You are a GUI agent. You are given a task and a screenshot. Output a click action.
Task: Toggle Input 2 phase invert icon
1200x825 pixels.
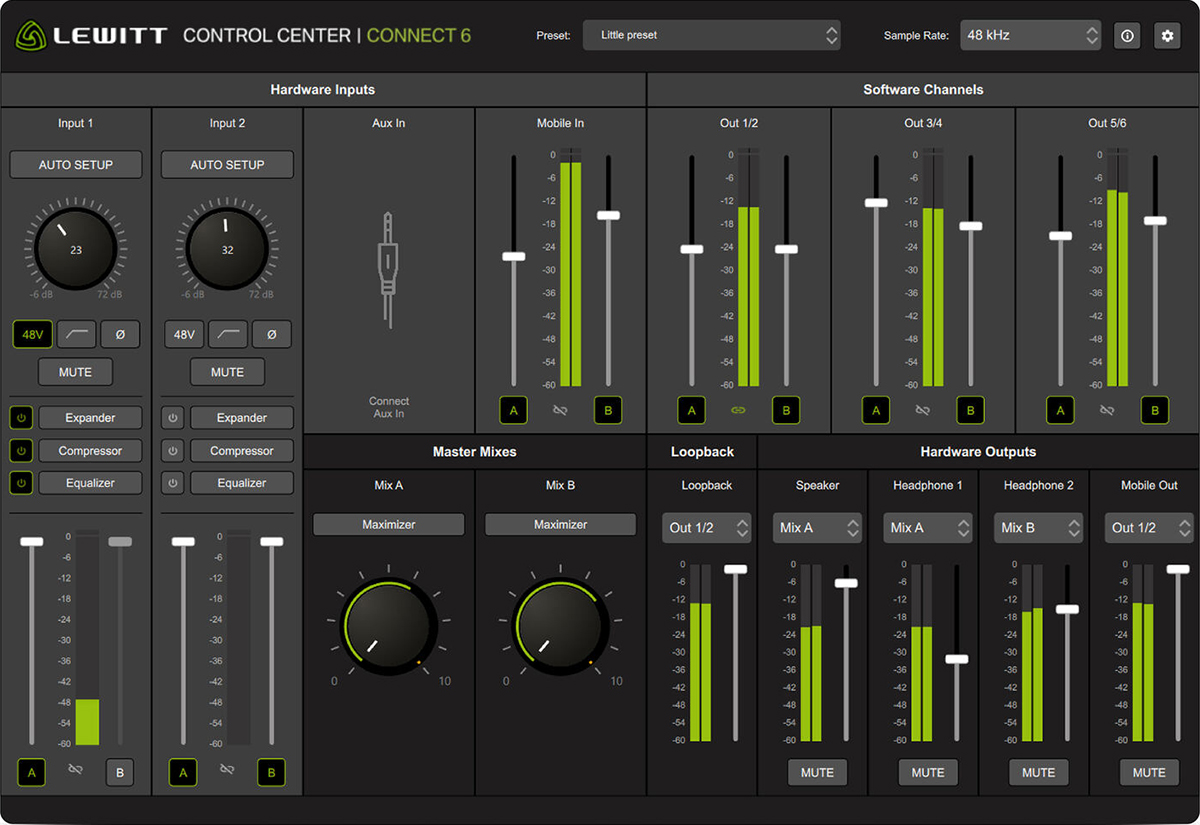(272, 334)
